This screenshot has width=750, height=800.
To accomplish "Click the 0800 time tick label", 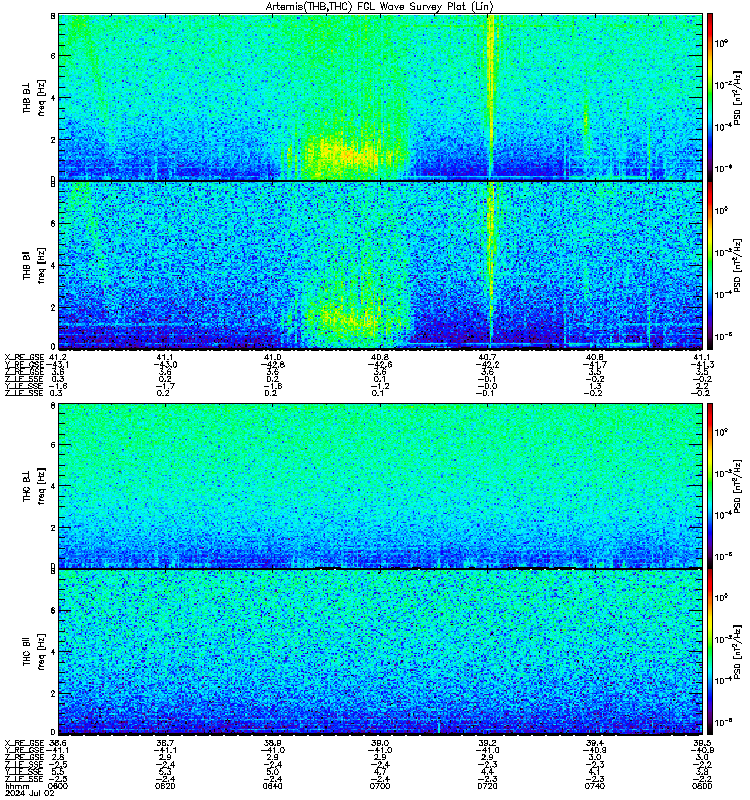I will (x=702, y=787).
